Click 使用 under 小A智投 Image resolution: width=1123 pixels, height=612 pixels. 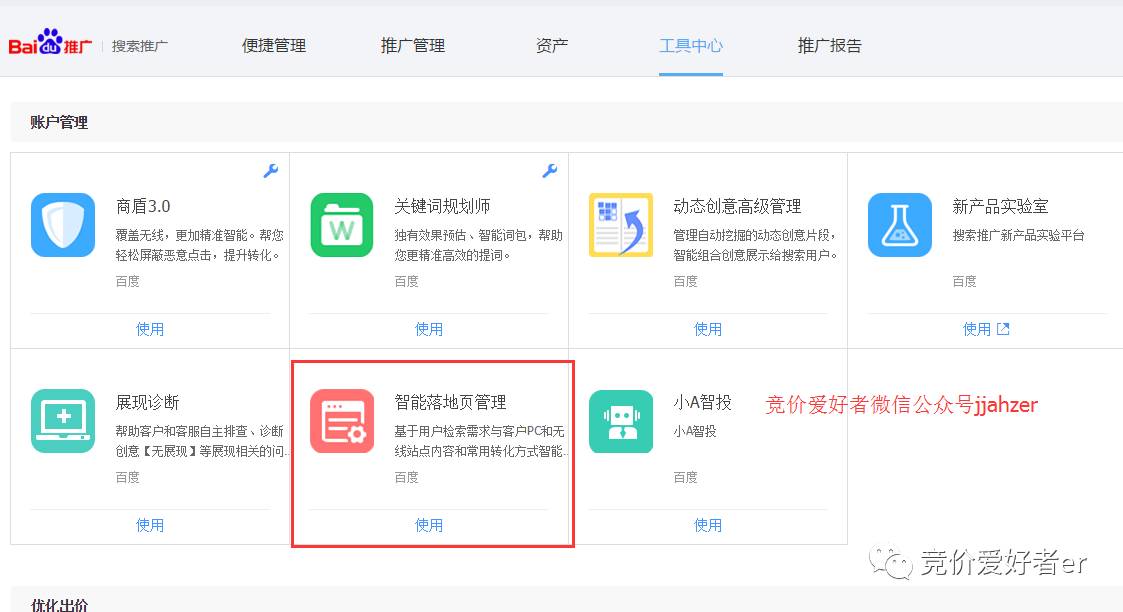coord(708,525)
